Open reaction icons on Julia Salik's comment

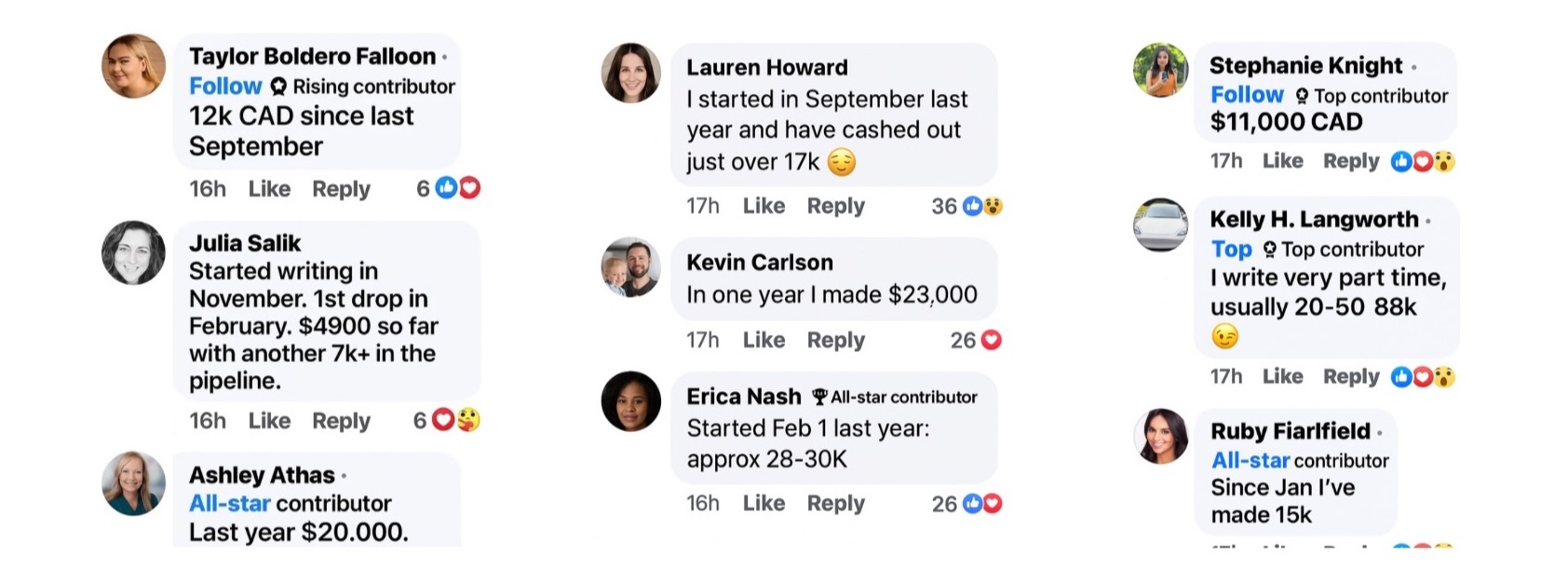point(455,421)
